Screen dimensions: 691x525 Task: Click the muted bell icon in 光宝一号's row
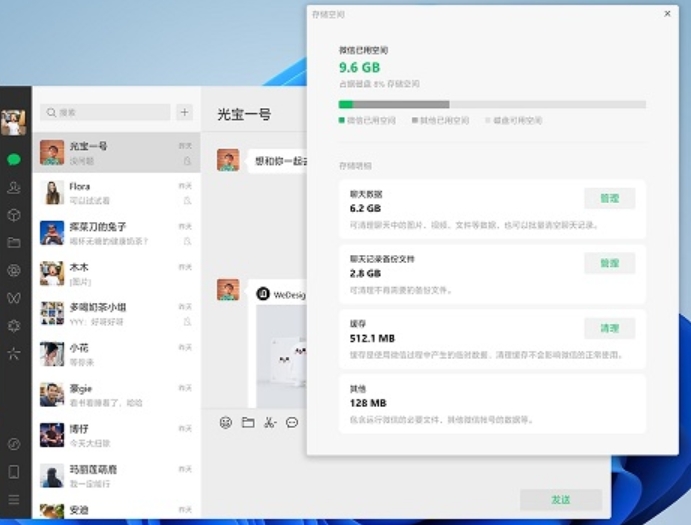tap(187, 161)
